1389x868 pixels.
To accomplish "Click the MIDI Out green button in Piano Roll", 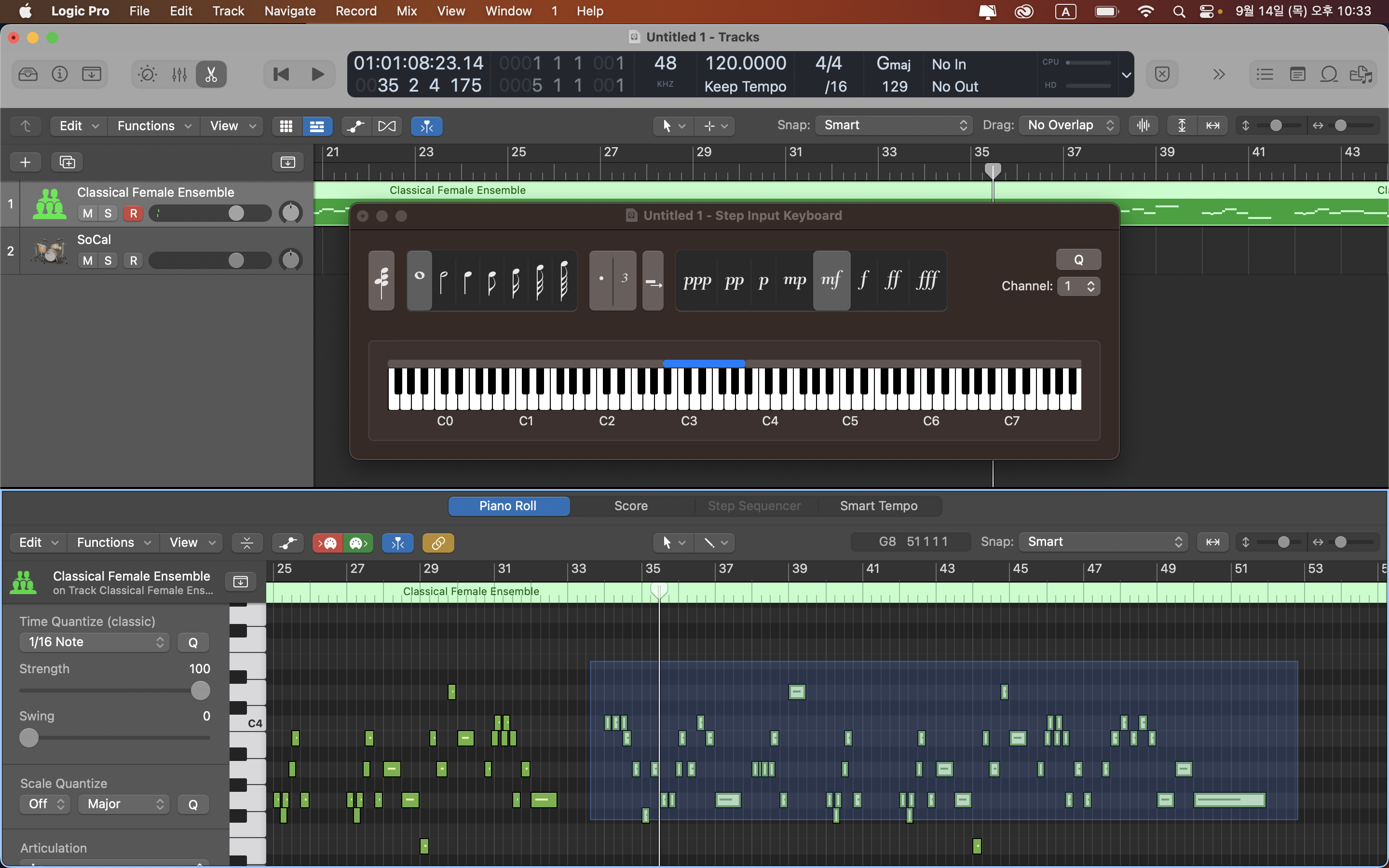I will tap(358, 542).
